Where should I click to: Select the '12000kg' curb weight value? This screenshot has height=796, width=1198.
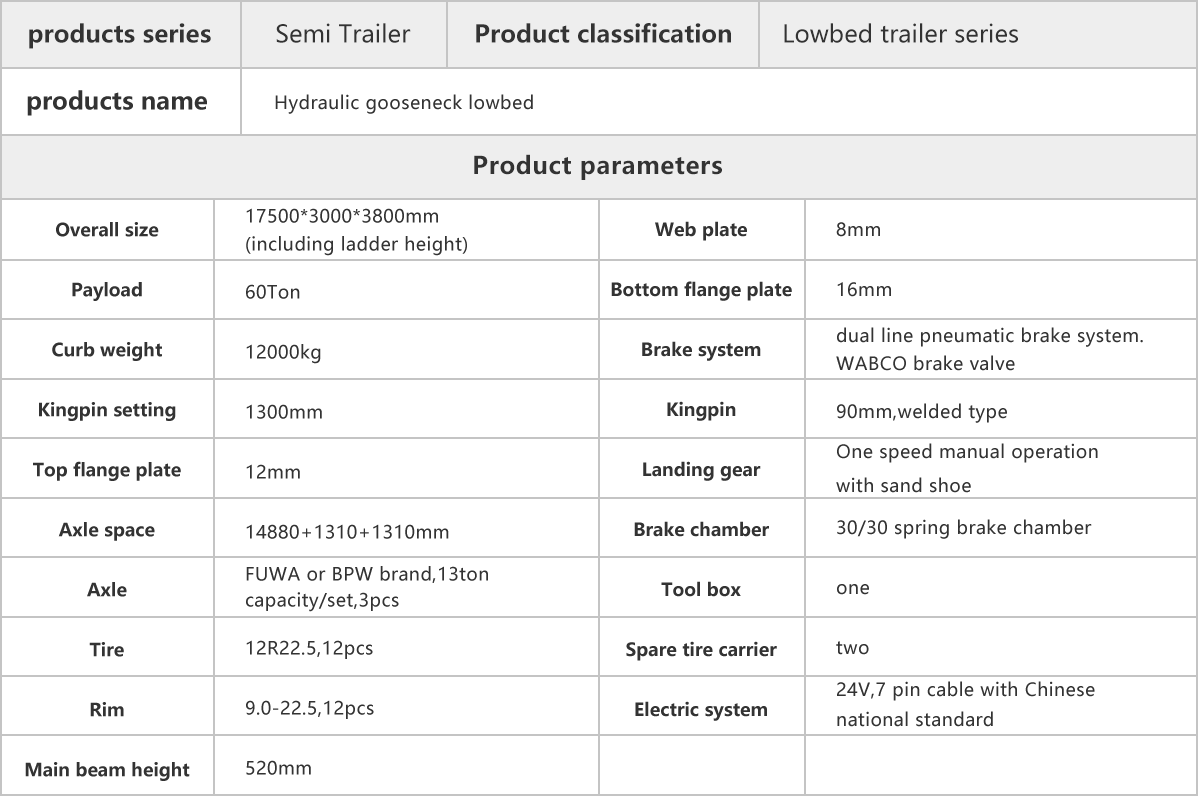283,352
